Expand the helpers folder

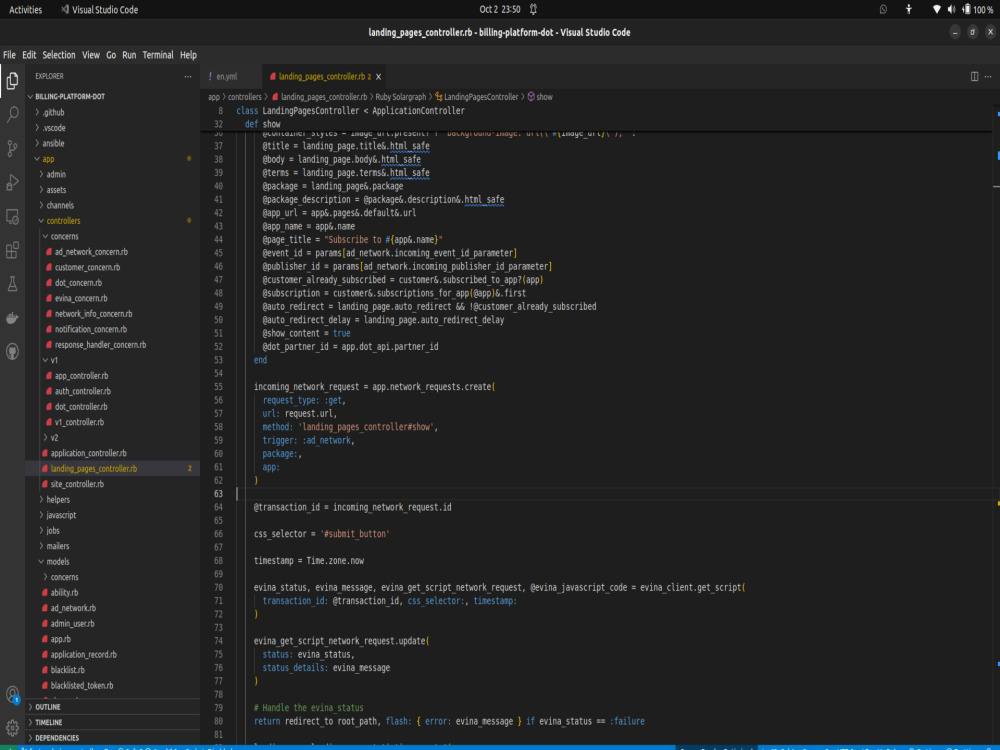tap(112, 499)
